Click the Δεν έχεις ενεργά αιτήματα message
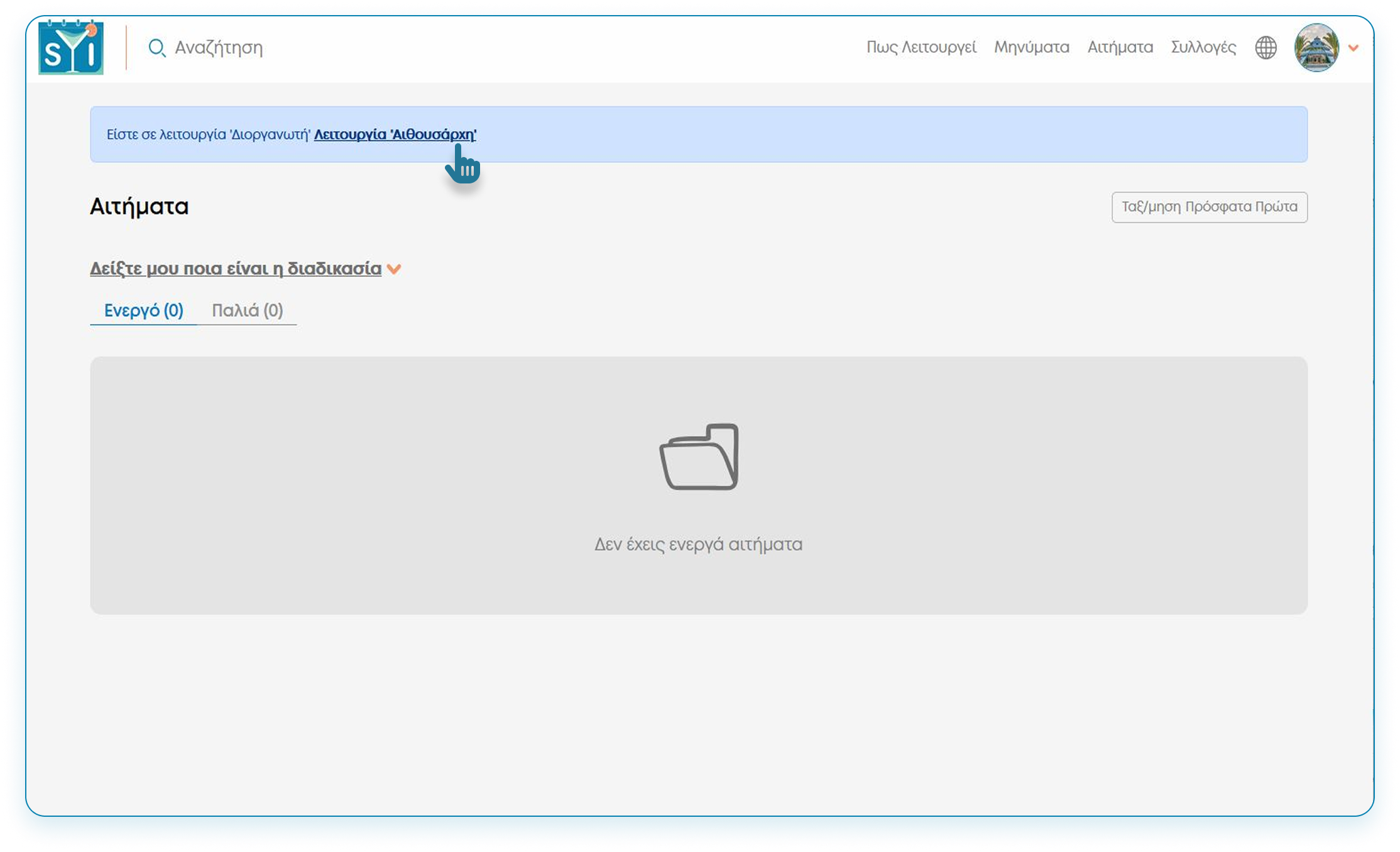 (x=699, y=544)
